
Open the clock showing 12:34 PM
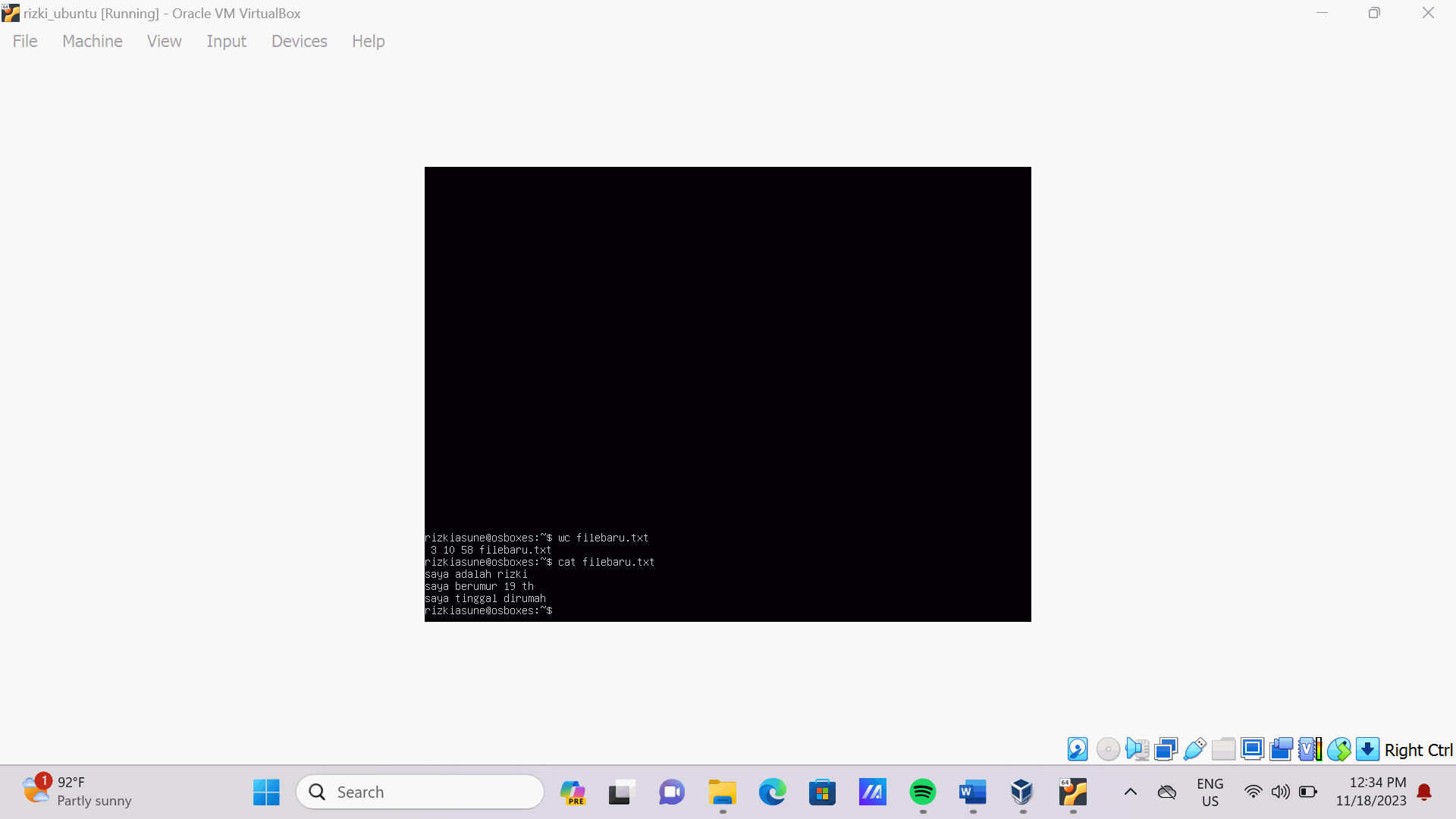(1371, 792)
